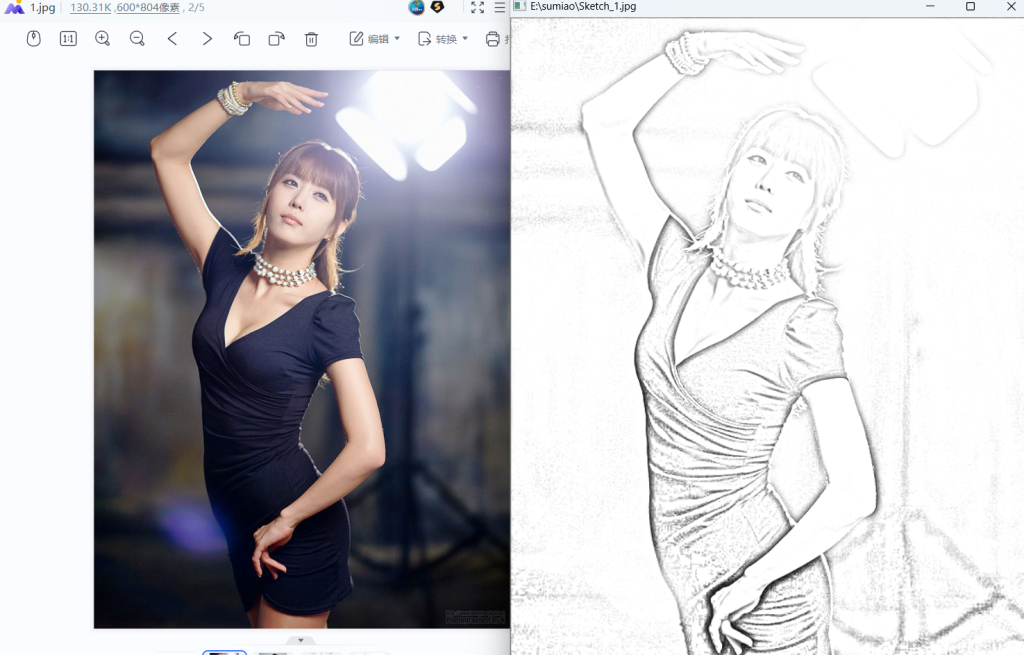Image resolution: width=1024 pixels, height=655 pixels.
Task: Show image at 1:1 actual size
Action: tap(68, 39)
